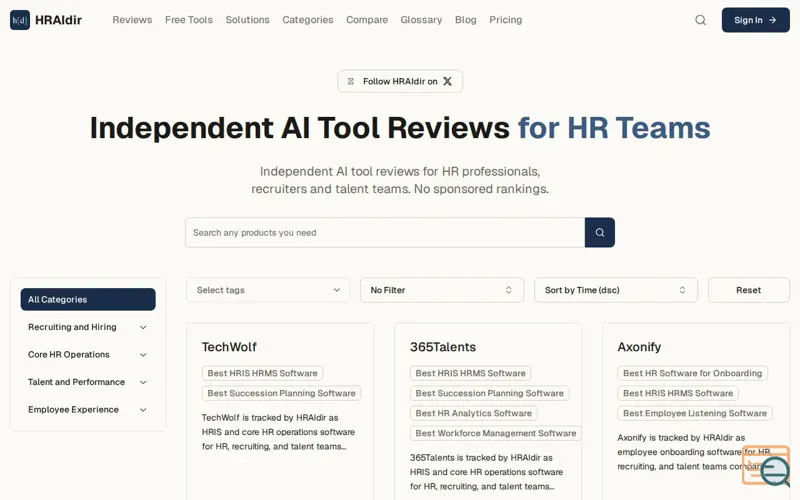Reset all filters with Reset button
This screenshot has height=500, width=800.
click(748, 290)
